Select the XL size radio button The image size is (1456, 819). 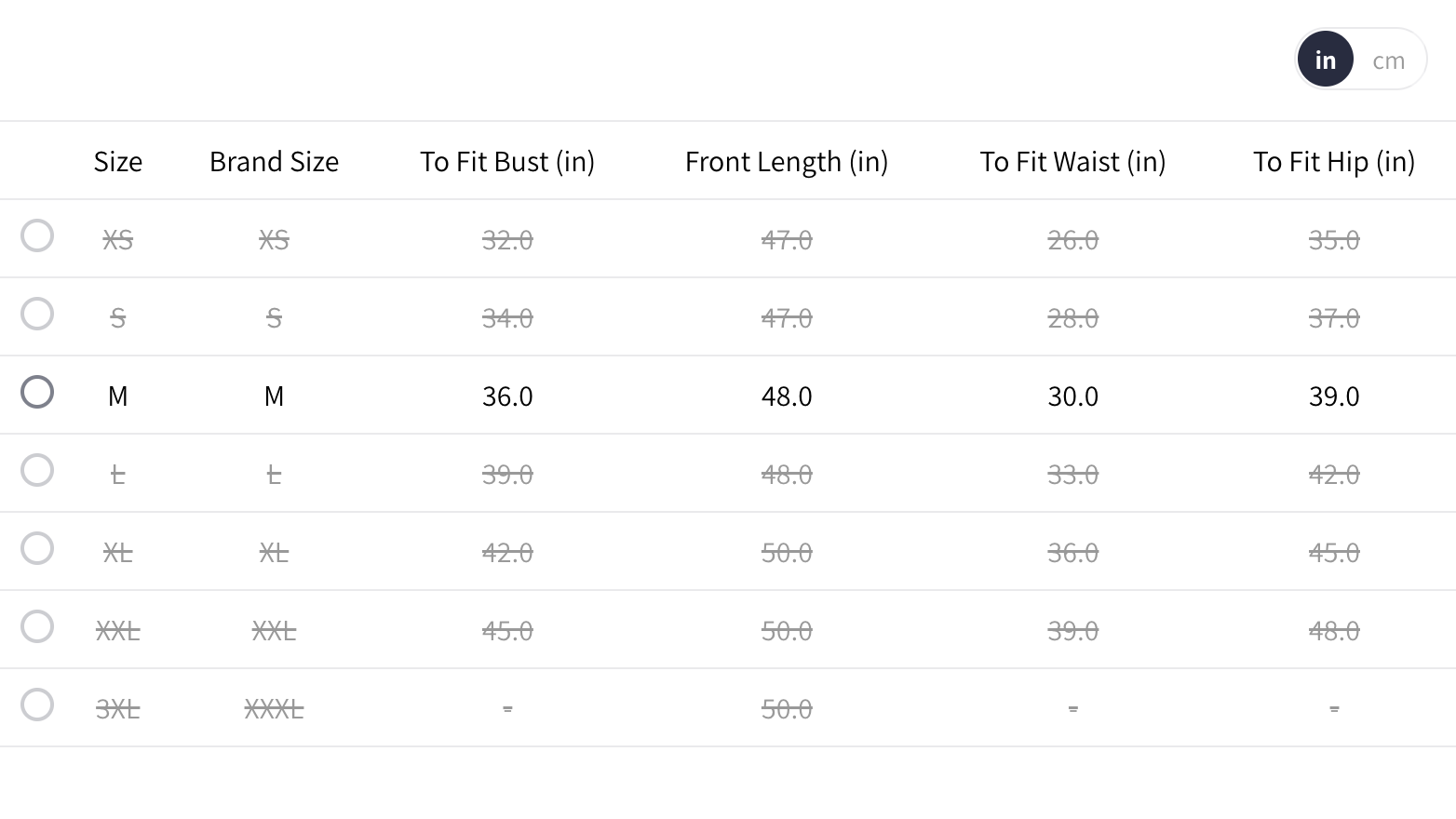tap(37, 548)
